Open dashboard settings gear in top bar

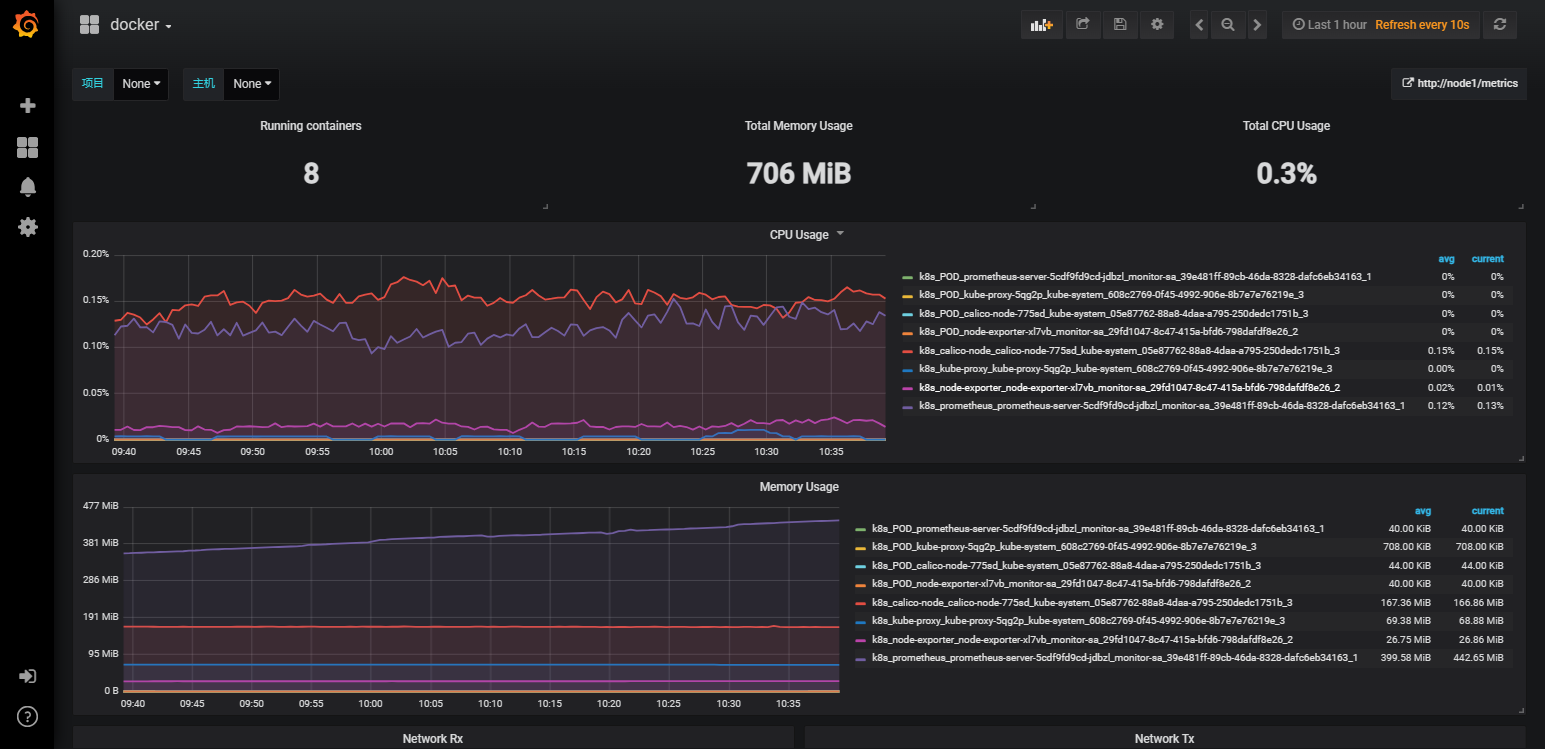(1157, 25)
